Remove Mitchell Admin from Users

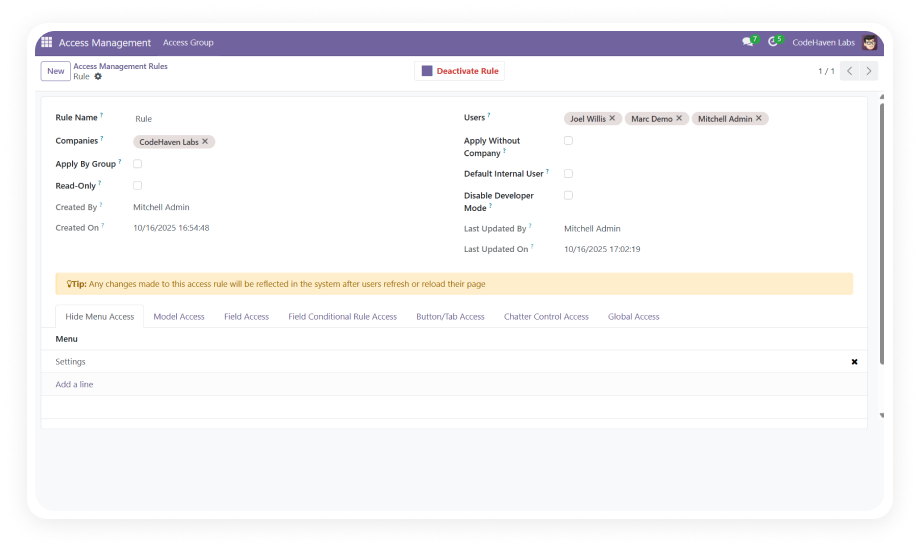[x=759, y=118]
